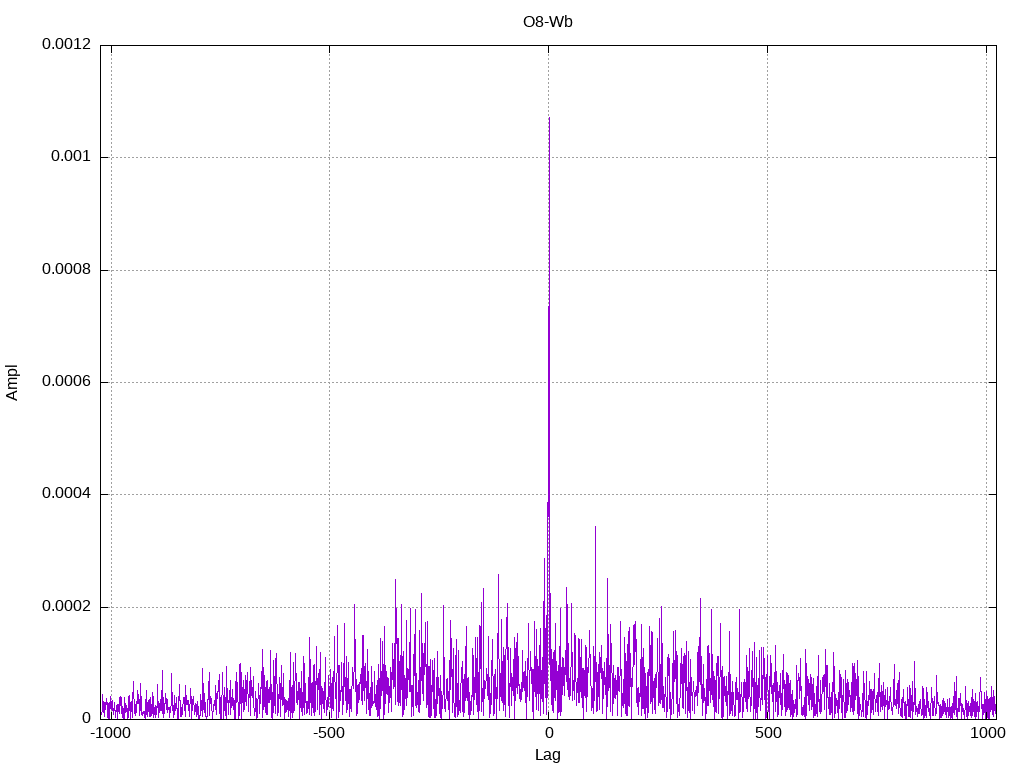Click the 0.0002 y-axis tick label
The height and width of the screenshot is (768, 1024).
click(x=67, y=606)
